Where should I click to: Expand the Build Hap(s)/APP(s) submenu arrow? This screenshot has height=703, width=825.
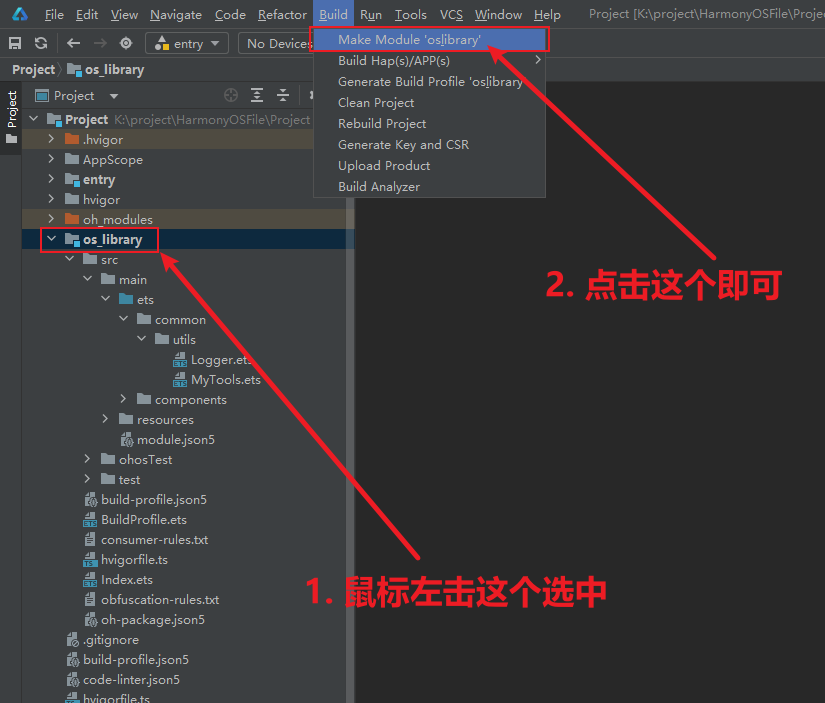(537, 60)
